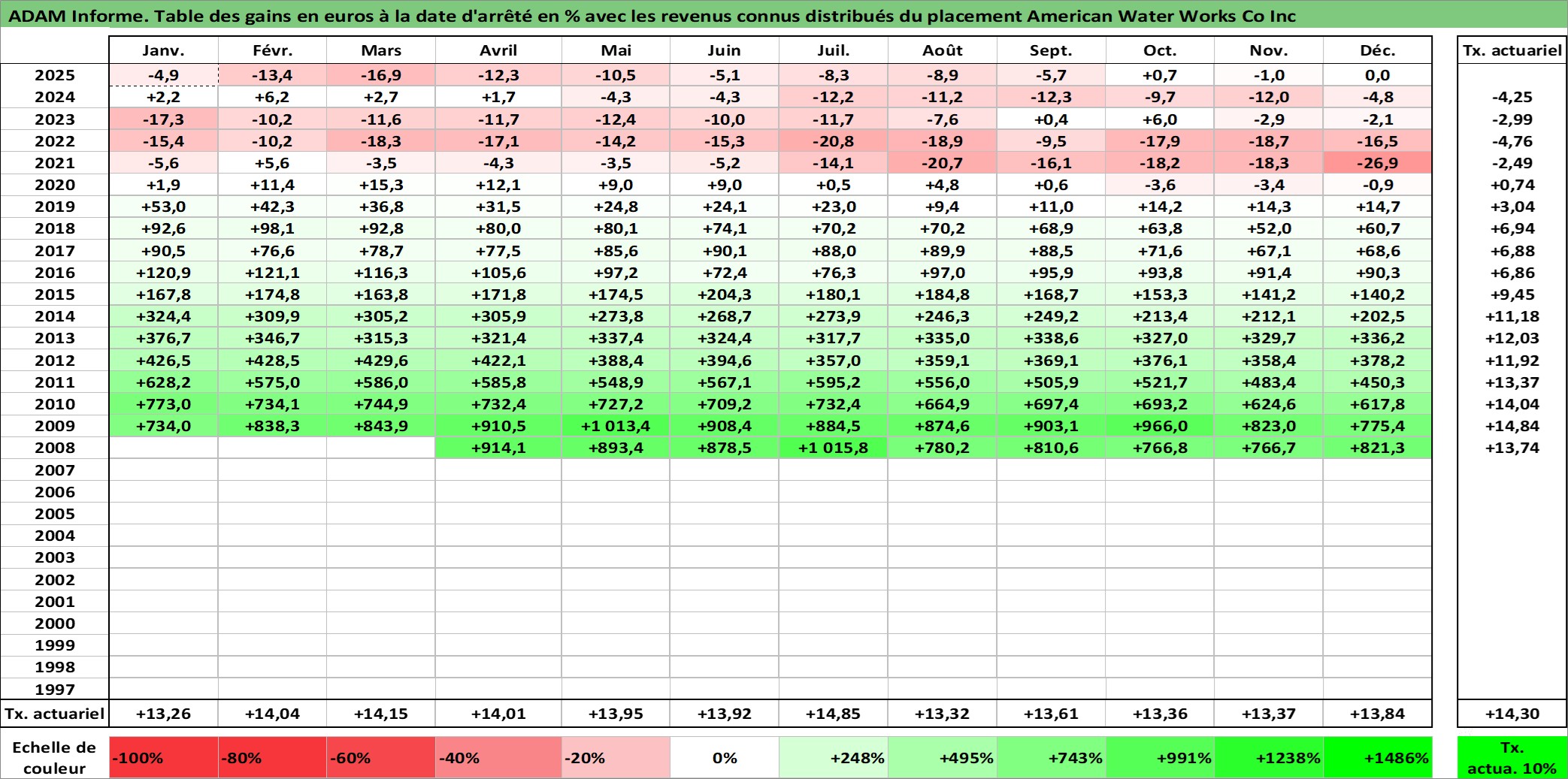Click the top-right 'Tx. actuariel' column header
This screenshot has width=1568, height=779.
pos(1512,50)
